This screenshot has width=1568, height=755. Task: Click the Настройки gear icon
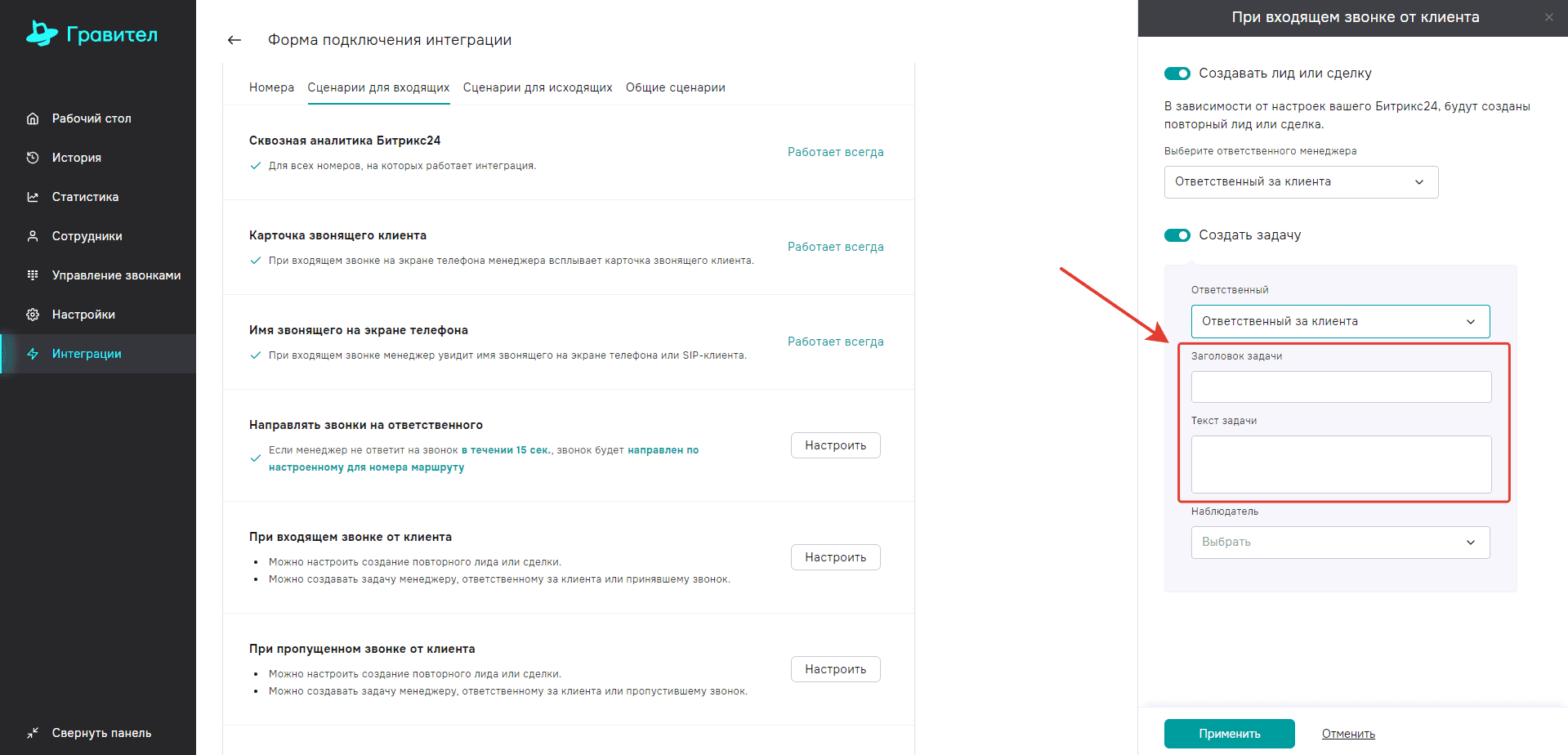click(33, 315)
